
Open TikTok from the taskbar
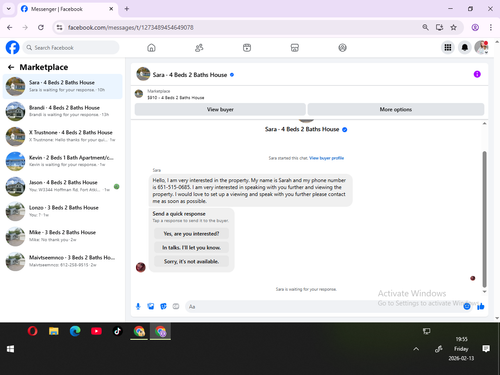[x=117, y=331]
